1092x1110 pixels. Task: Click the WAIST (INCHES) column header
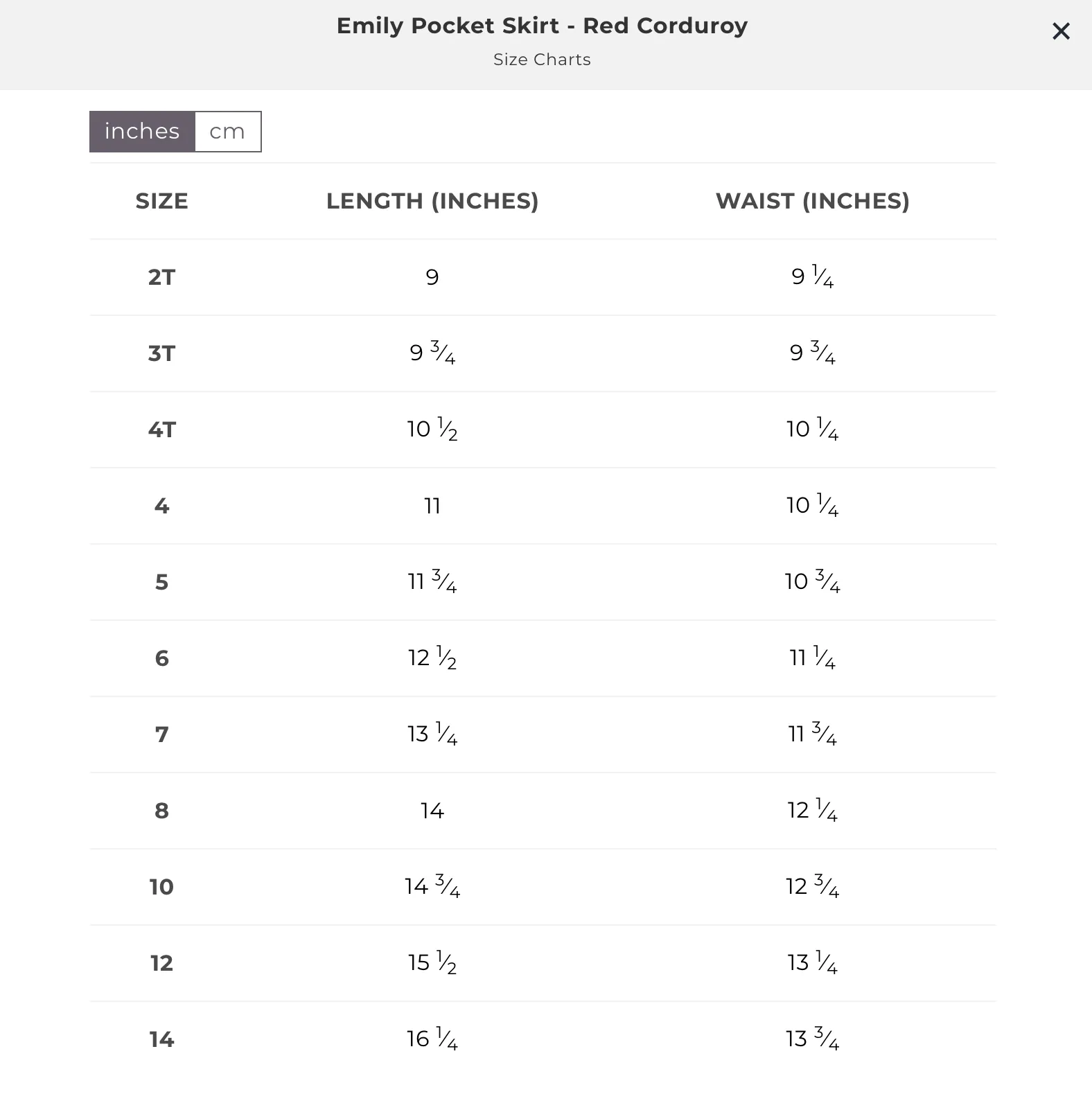tap(812, 201)
